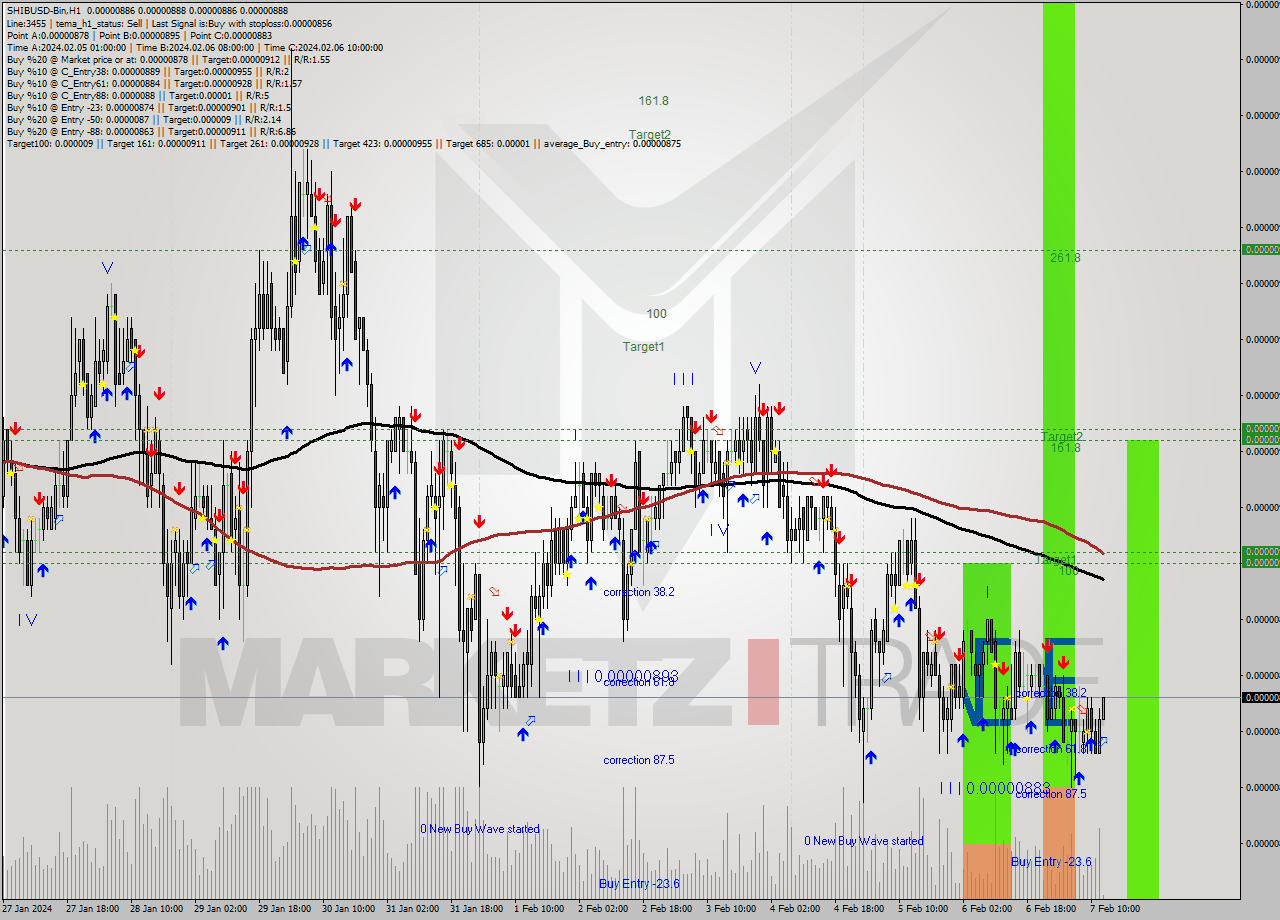
Task: Click the '3 Feb 10:00' time axis label
Action: (733, 909)
